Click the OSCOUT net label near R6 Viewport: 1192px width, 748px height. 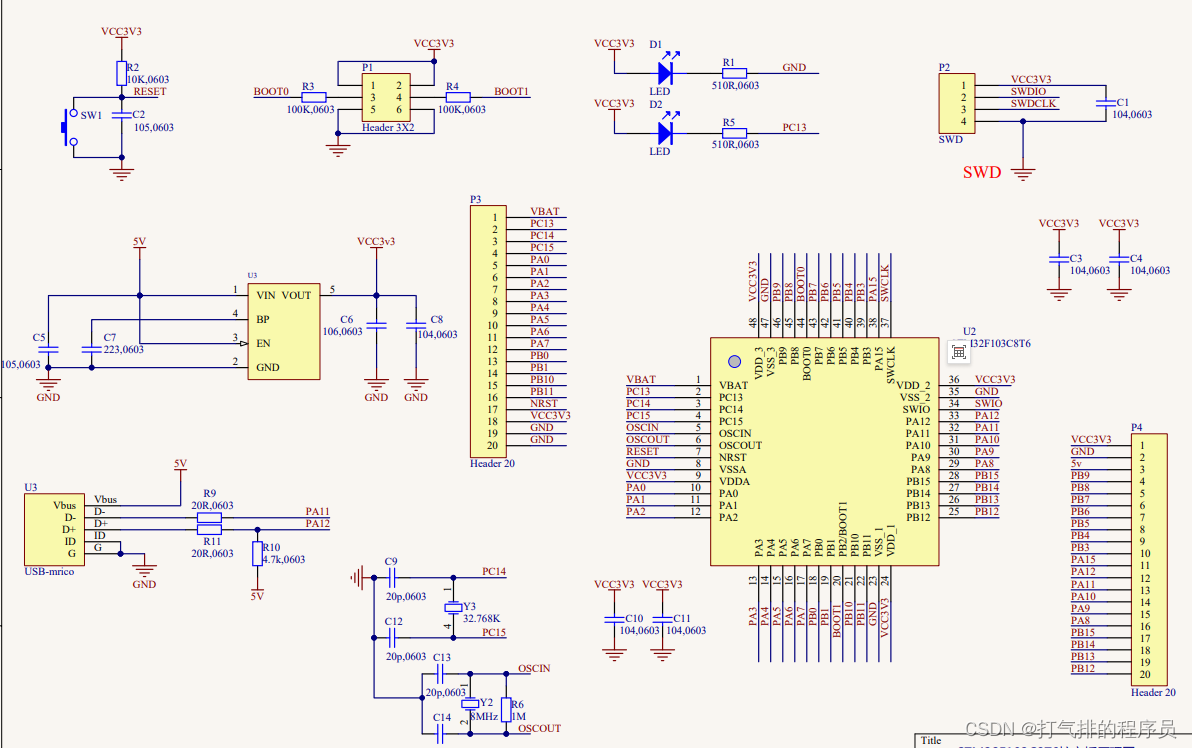click(540, 728)
